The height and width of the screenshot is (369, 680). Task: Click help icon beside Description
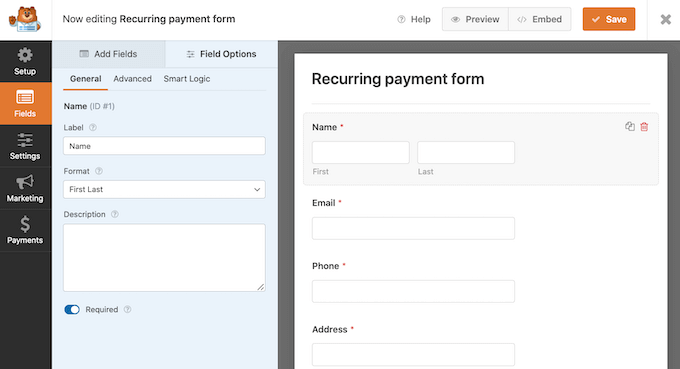tap(114, 214)
